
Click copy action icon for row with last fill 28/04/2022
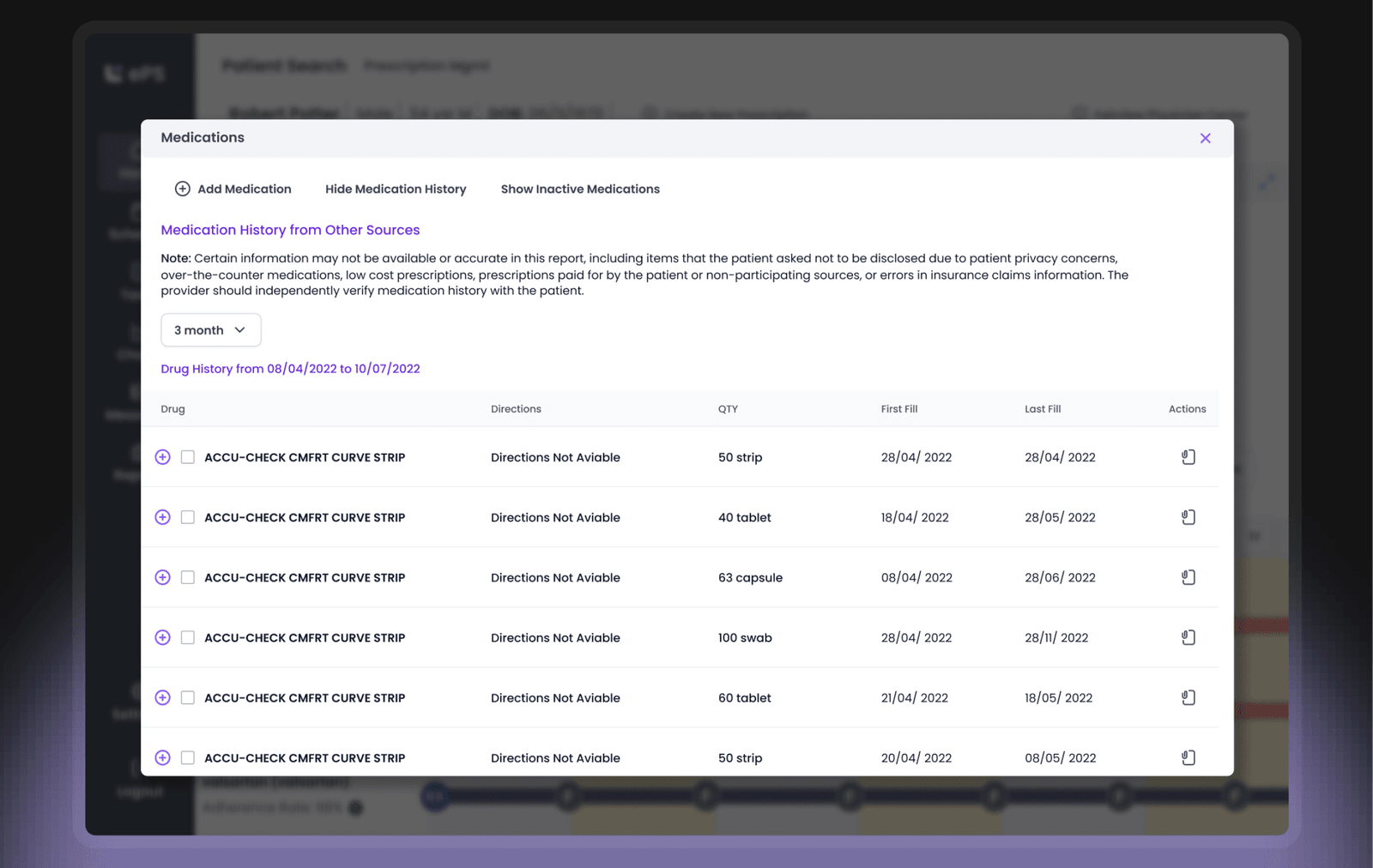click(1188, 457)
